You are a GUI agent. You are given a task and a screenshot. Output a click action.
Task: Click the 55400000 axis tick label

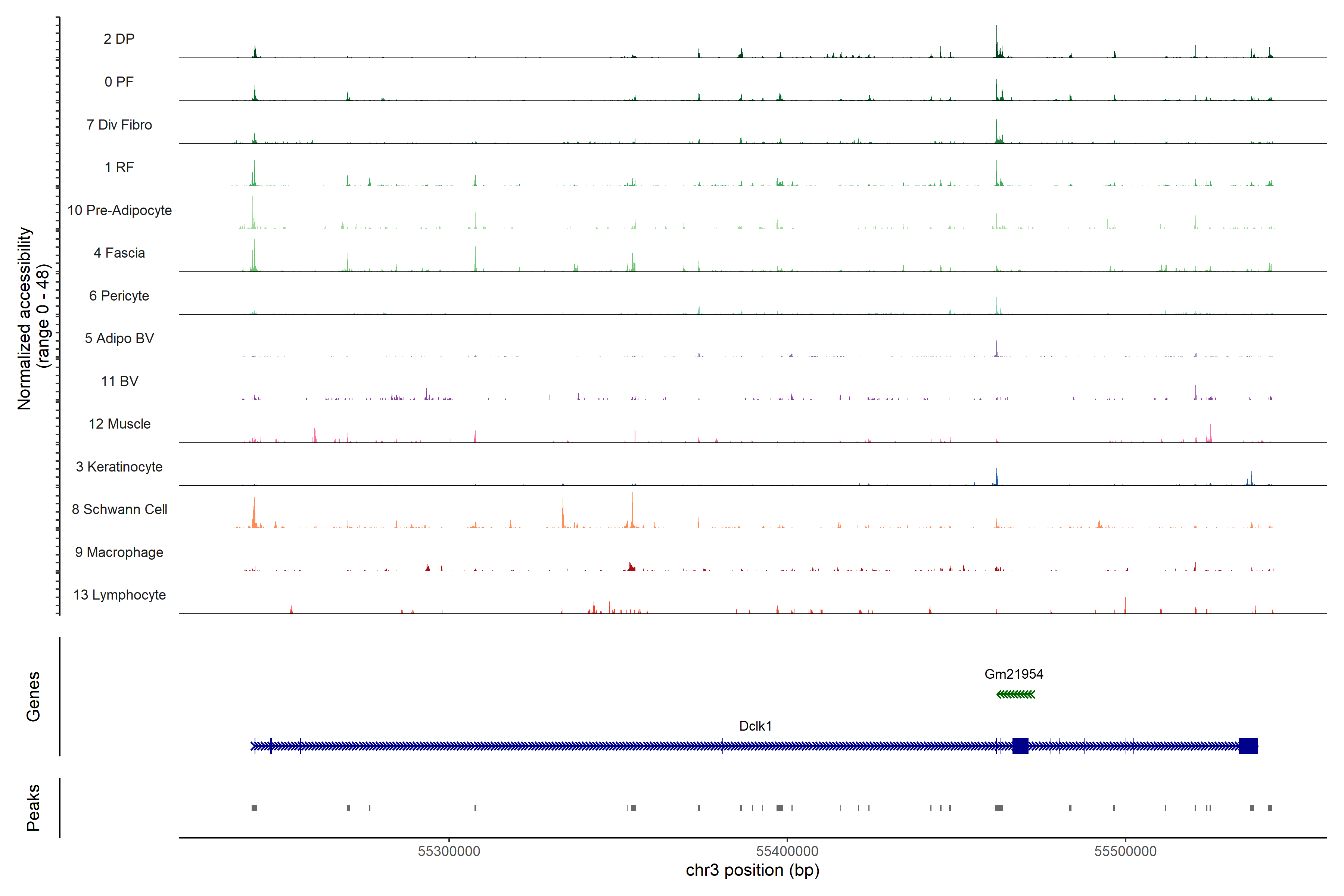coord(787,851)
